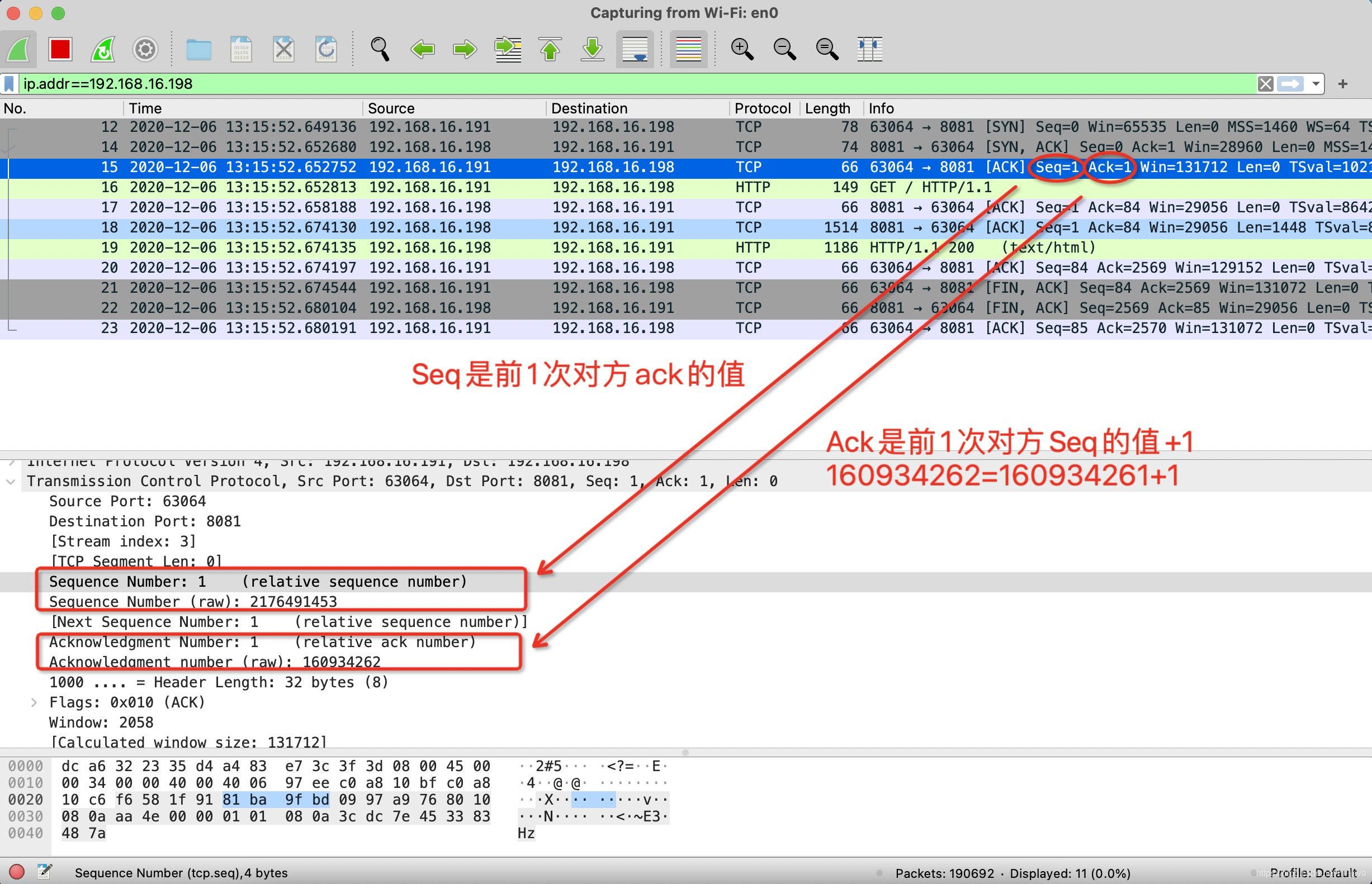Open a capture file folder icon
The image size is (1372, 884).
coord(198,49)
